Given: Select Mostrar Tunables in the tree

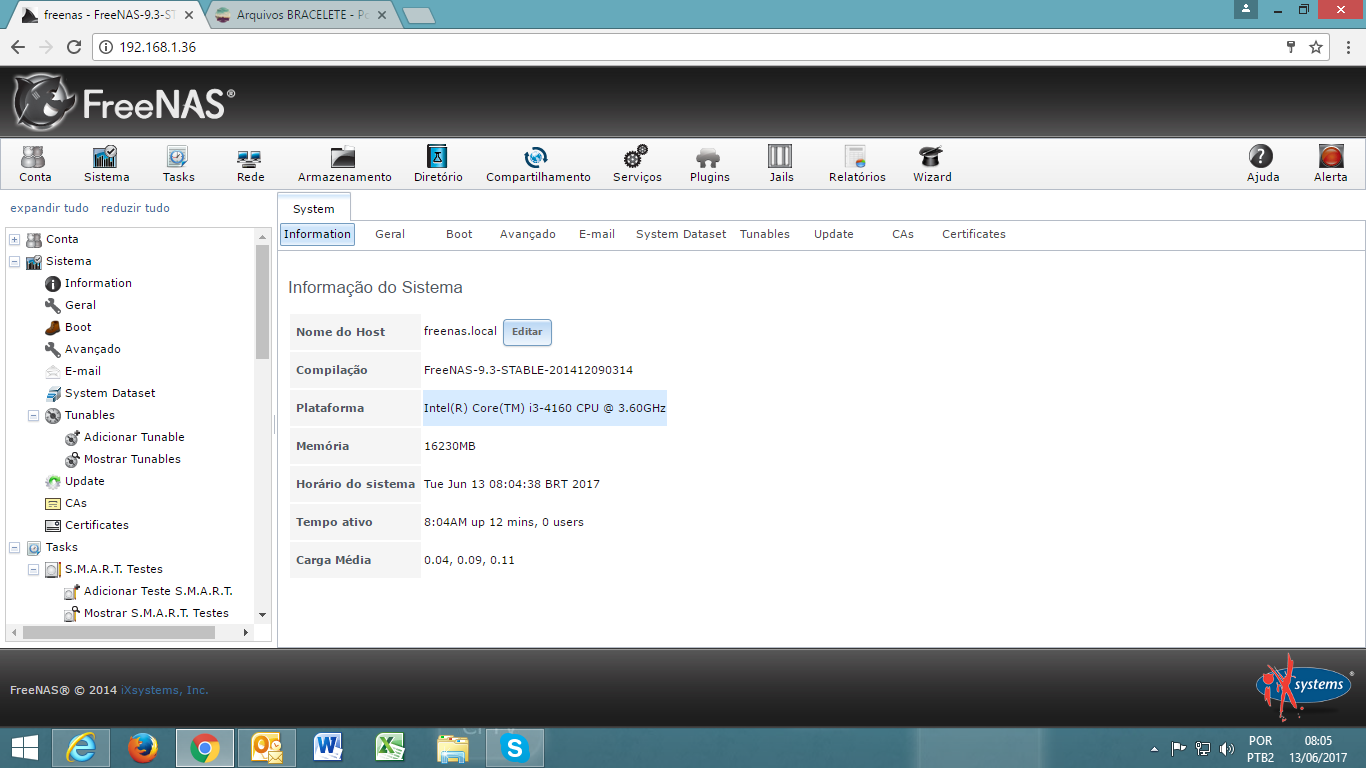Looking at the screenshot, I should [132, 460].
